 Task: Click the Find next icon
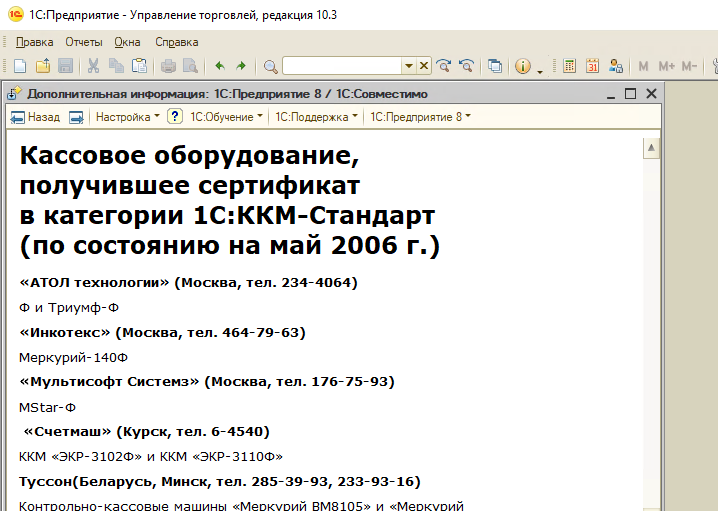coord(443,66)
